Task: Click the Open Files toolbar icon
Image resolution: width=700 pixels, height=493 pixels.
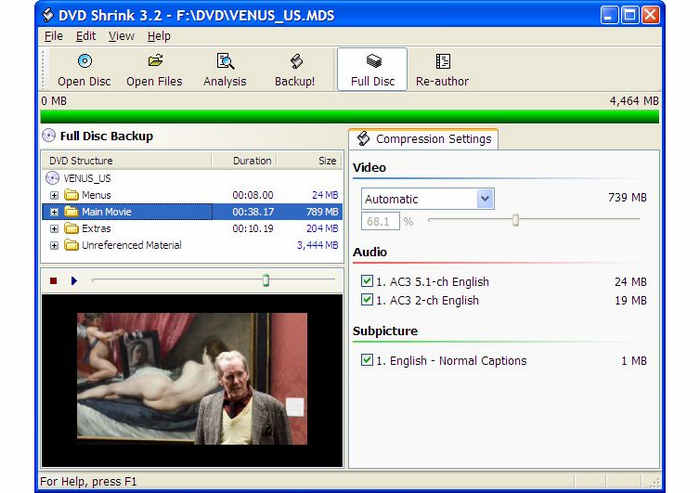Action: [x=155, y=61]
